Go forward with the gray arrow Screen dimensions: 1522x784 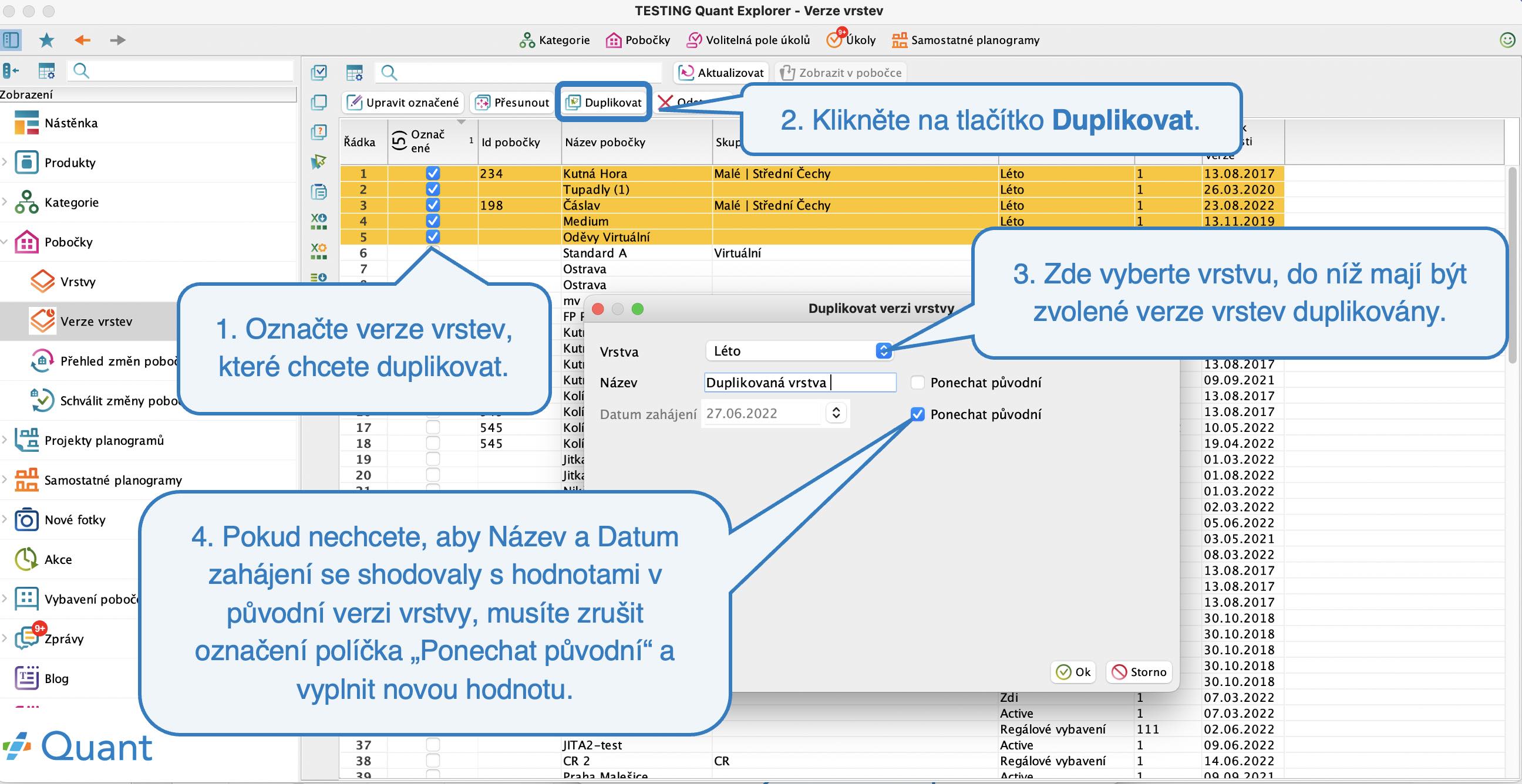(x=117, y=40)
